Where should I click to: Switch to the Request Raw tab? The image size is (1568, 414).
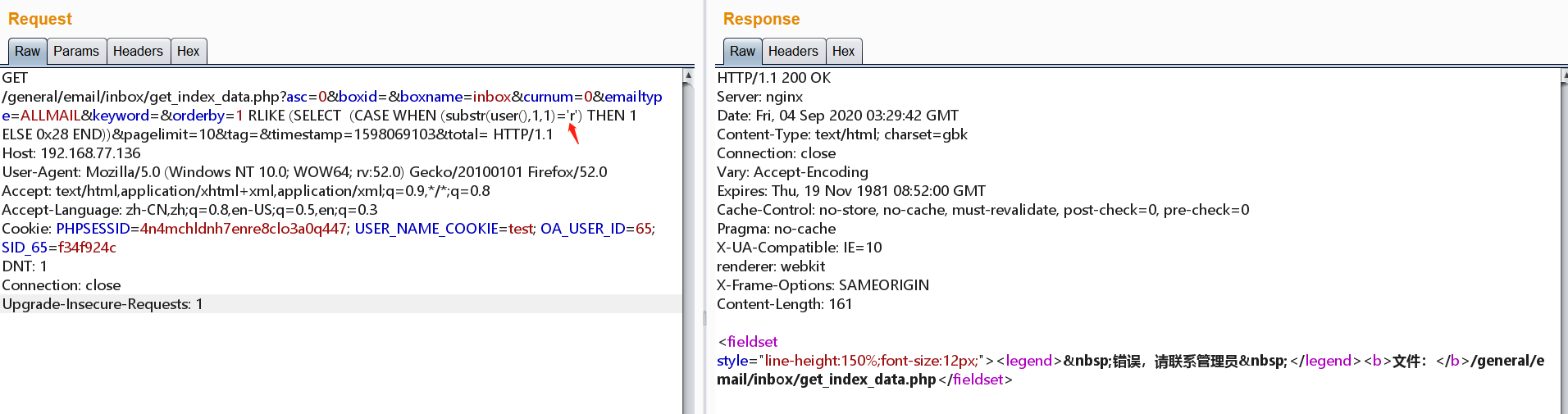point(27,51)
